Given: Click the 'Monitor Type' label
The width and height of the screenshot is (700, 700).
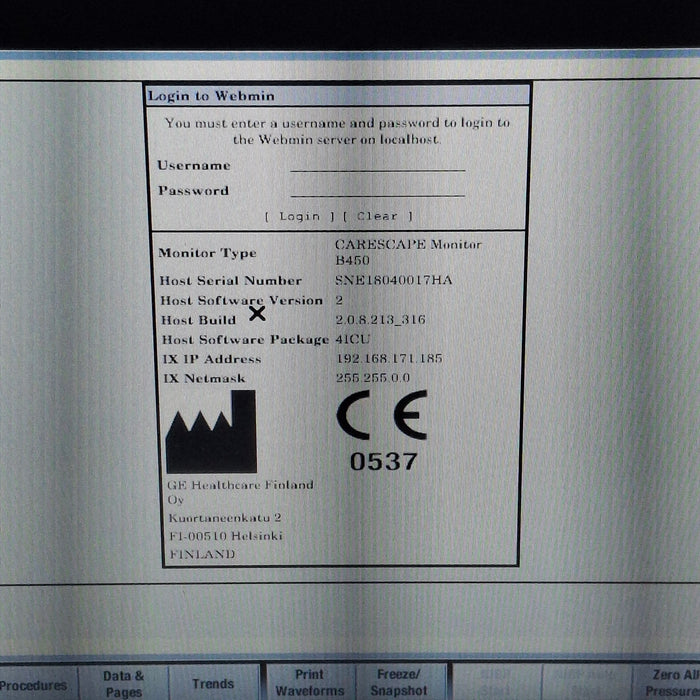Looking at the screenshot, I should coord(208,253).
